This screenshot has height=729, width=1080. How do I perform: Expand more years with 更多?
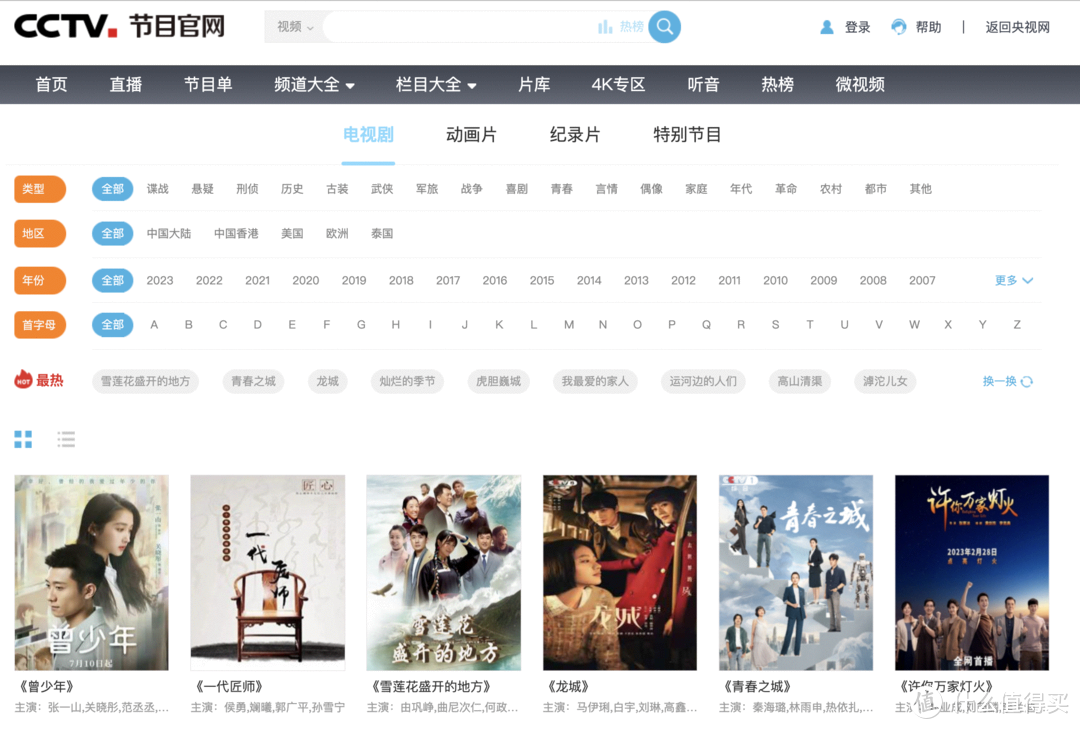coord(1013,280)
